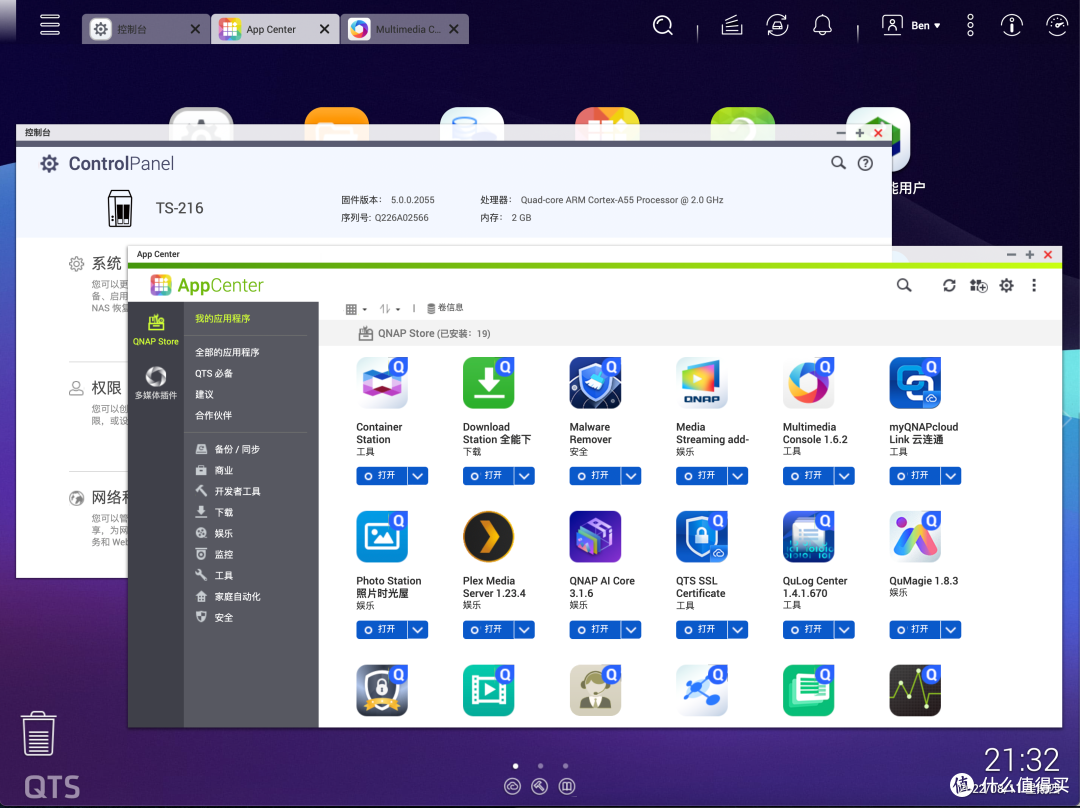Click help icon in ControlPanel window
Screen dimensions: 1080x808
(865, 163)
